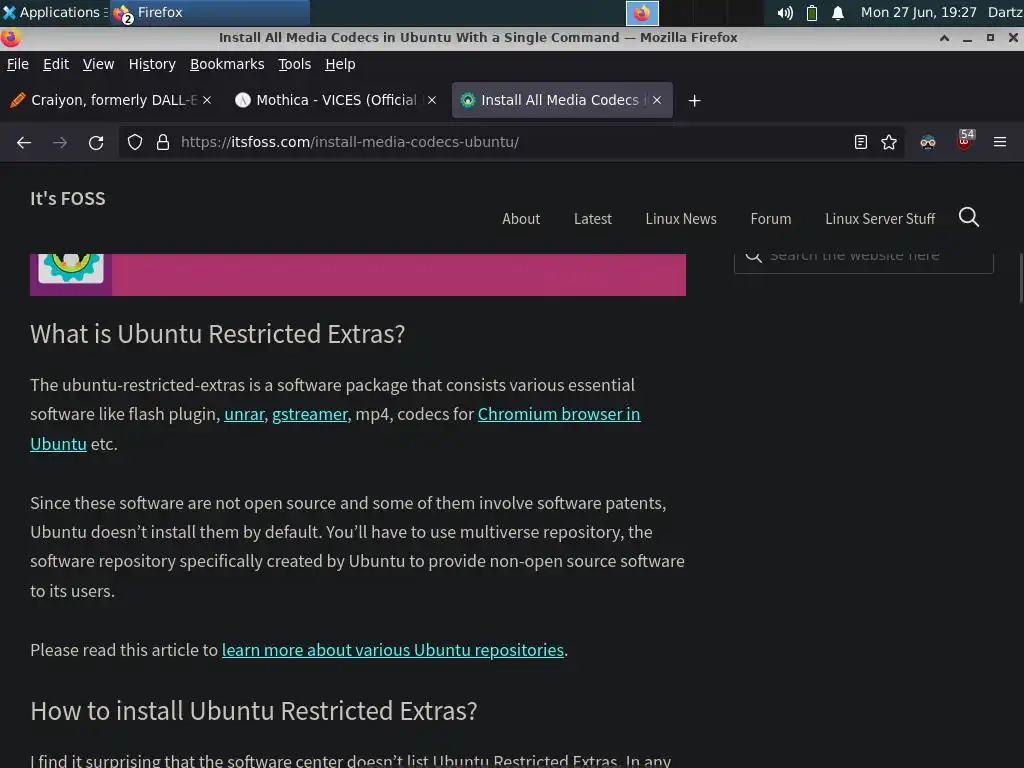This screenshot has width=1024, height=768.
Task: Close the Mothica VICES tab
Action: 432,101
